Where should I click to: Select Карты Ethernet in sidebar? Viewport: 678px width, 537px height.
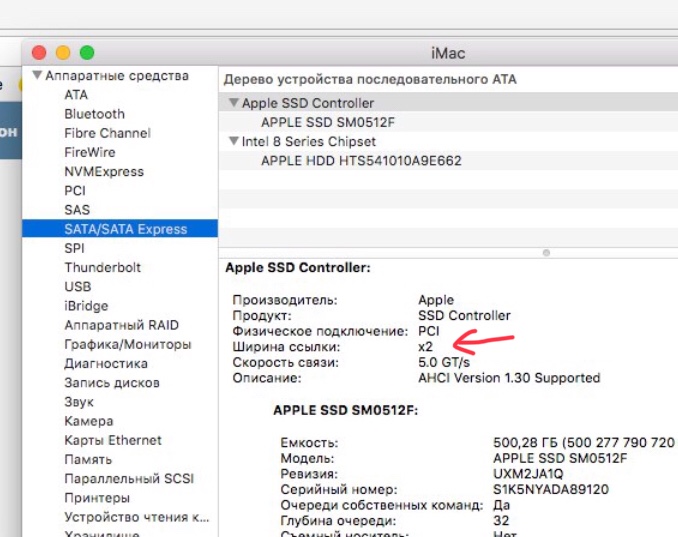(x=113, y=440)
